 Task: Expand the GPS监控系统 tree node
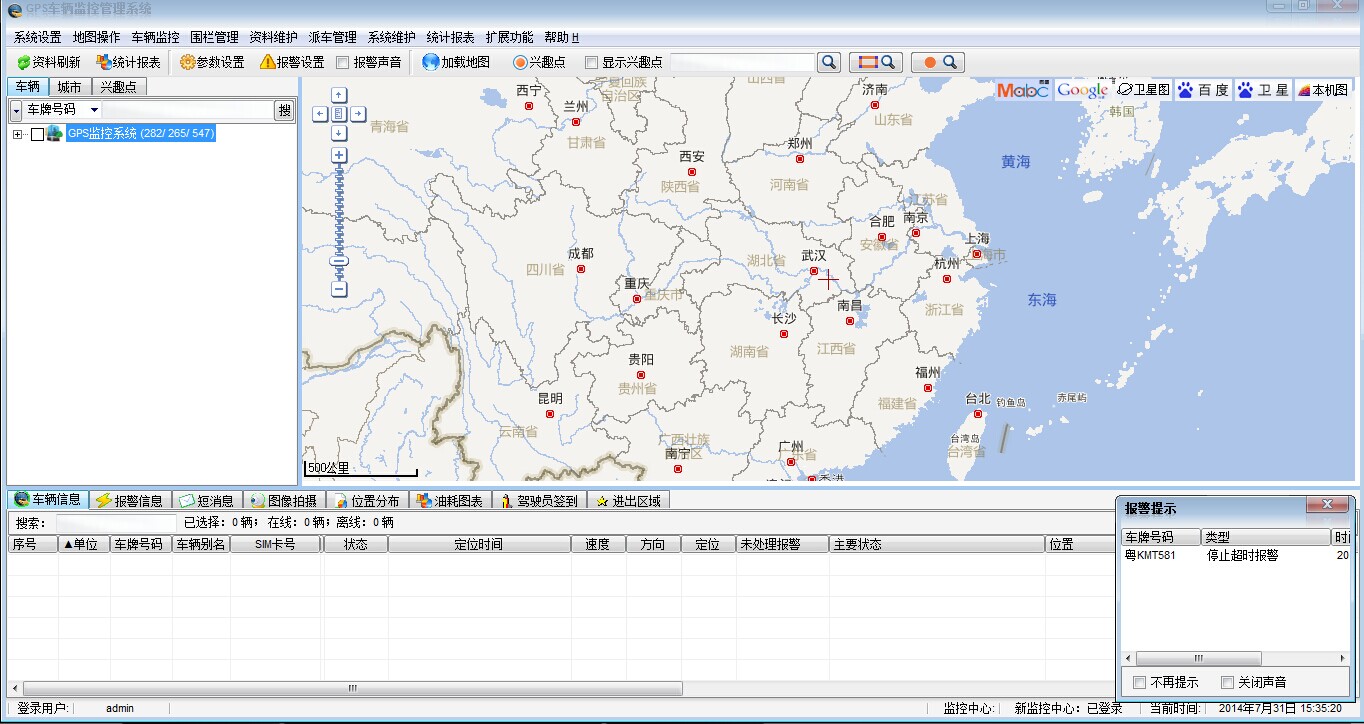coord(18,134)
